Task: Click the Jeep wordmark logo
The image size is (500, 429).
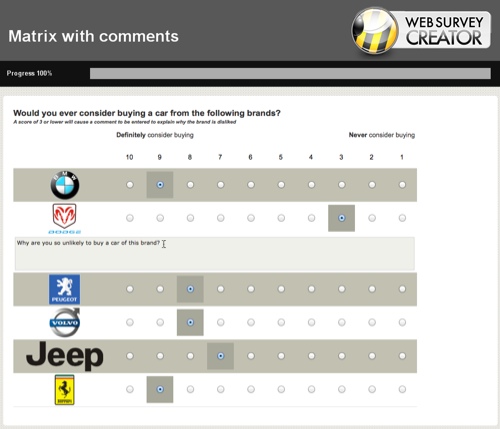Action: 65,356
